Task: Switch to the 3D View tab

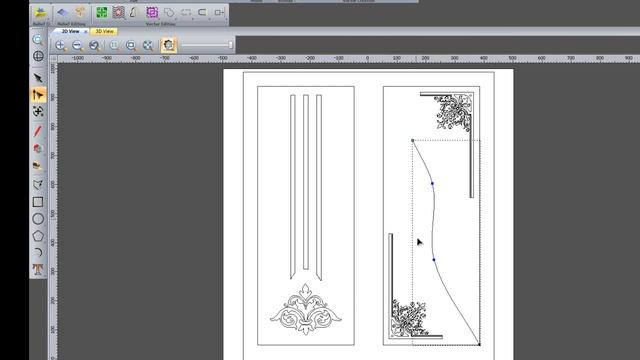Action: (x=104, y=31)
